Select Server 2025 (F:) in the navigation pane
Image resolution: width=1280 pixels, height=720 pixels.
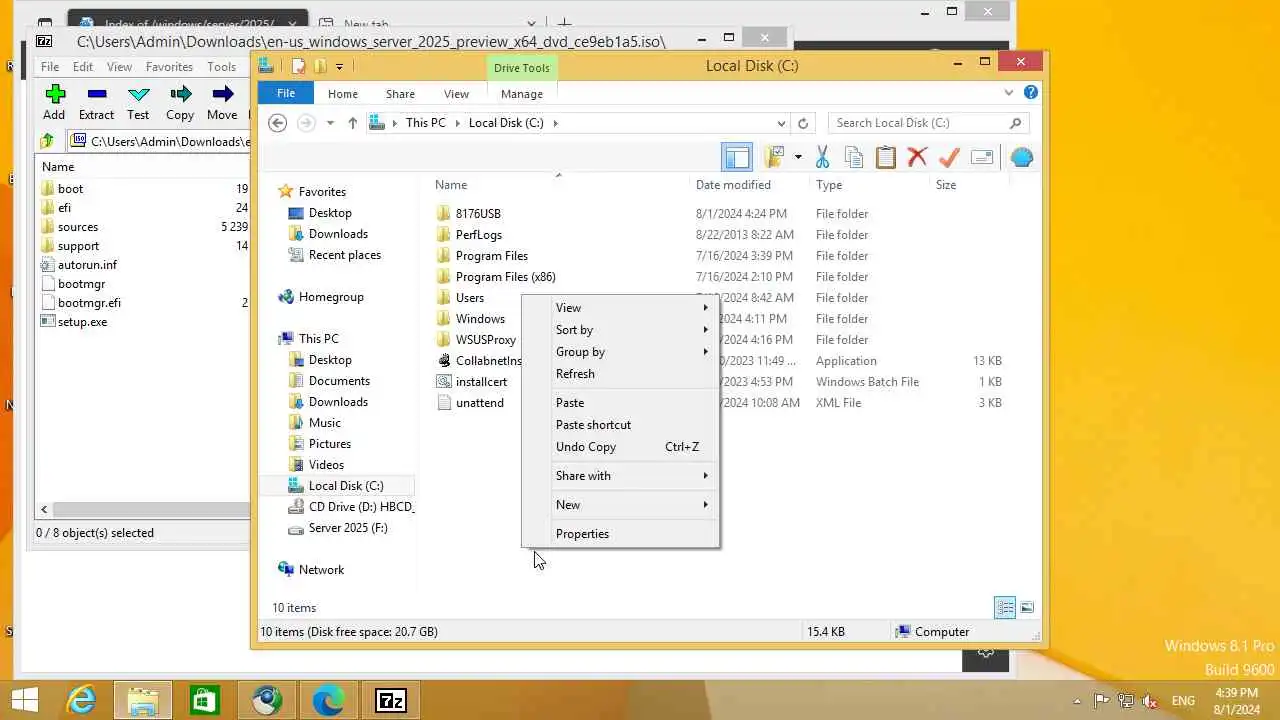347,527
